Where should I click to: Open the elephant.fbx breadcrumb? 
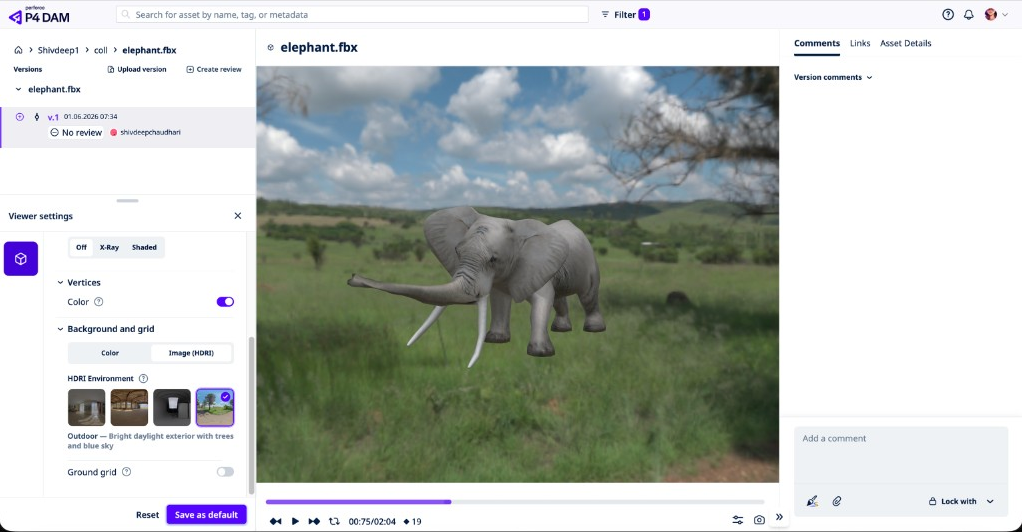(149, 50)
